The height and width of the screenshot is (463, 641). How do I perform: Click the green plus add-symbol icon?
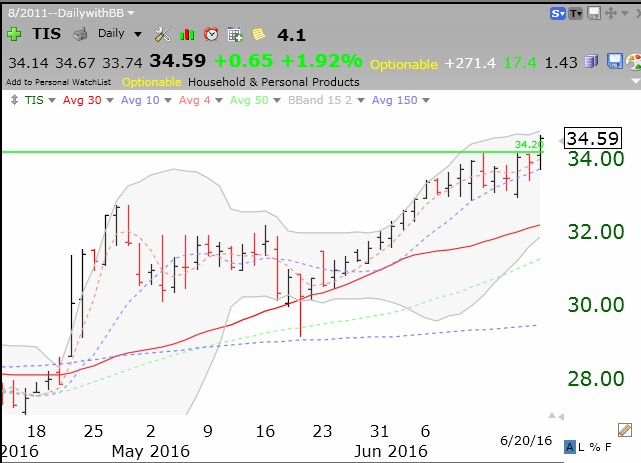click(14, 34)
